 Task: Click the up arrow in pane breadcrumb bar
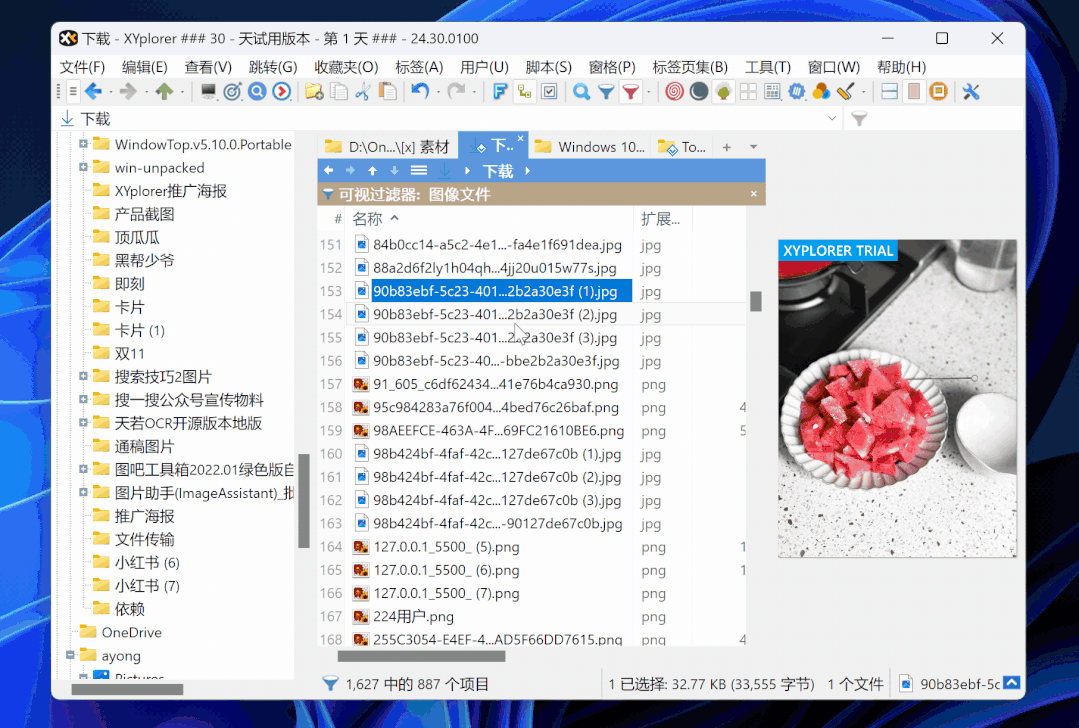372,170
